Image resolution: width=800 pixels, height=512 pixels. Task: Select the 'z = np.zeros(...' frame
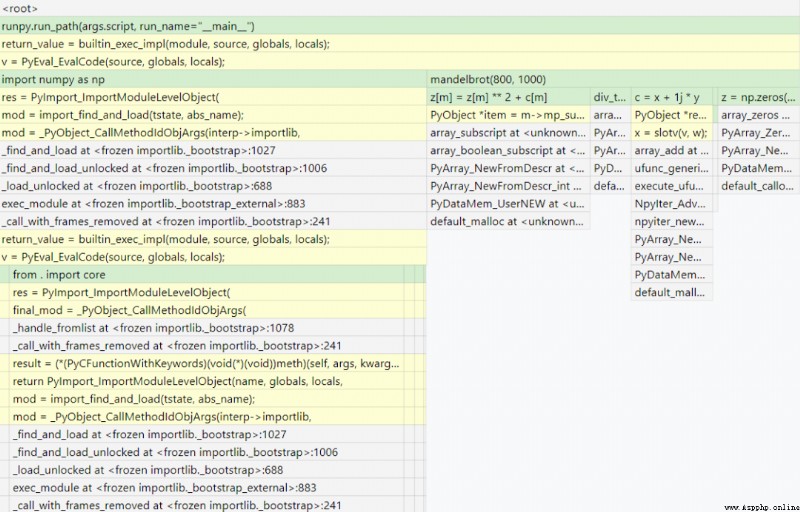tap(759, 97)
